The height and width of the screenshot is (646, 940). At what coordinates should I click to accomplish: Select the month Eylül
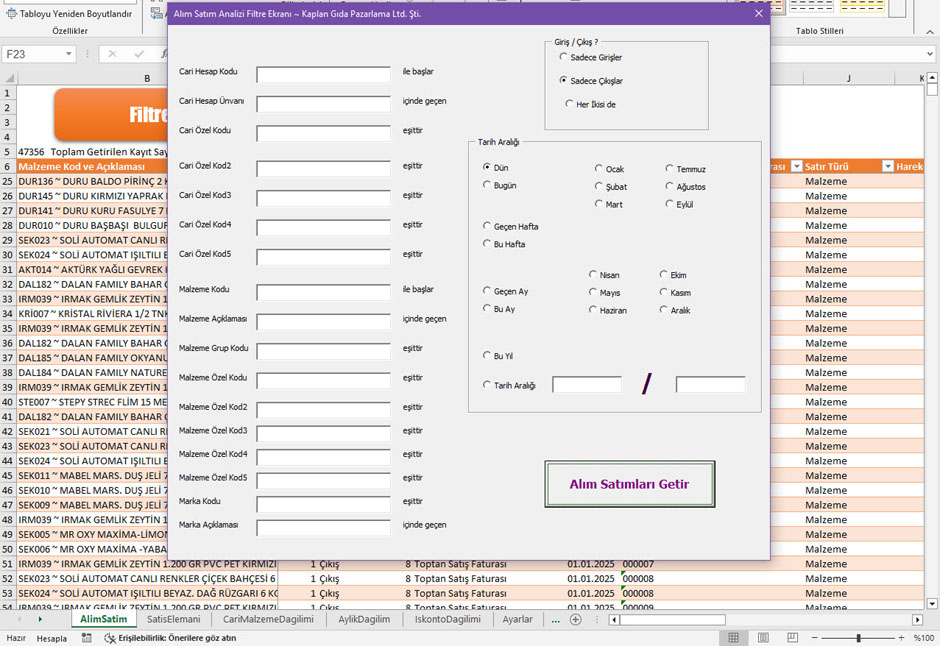(679, 204)
